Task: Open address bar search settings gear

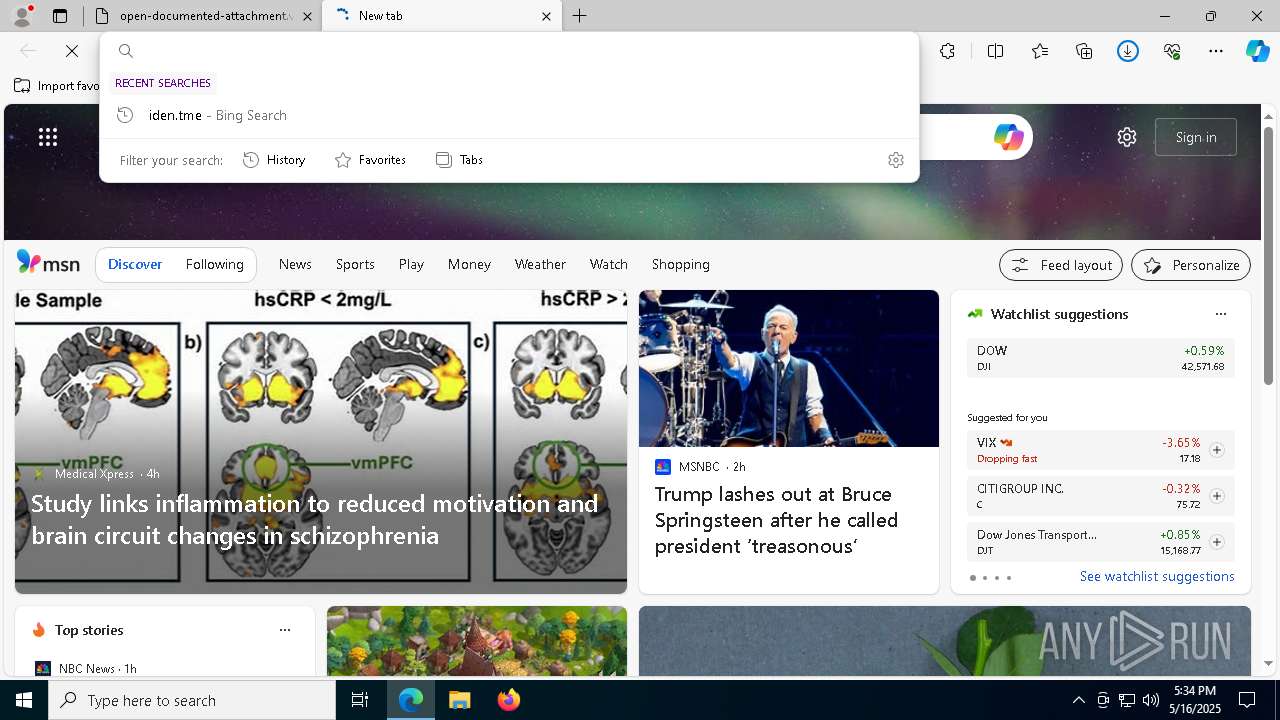Action: [x=896, y=160]
